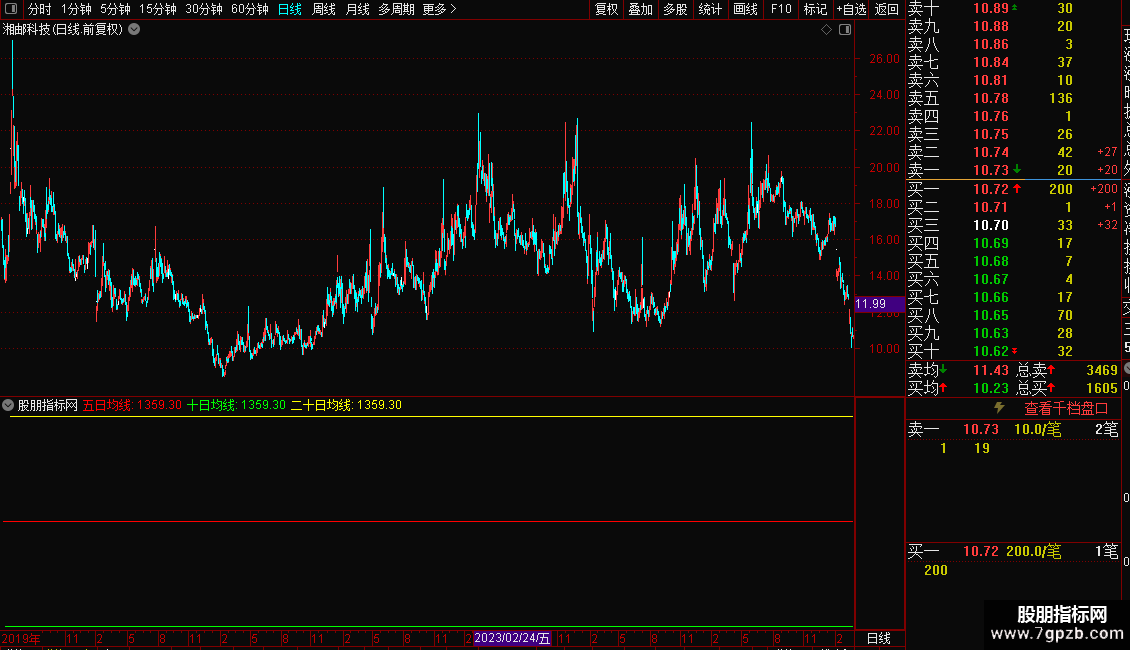This screenshot has width=1130, height=650.
Task: Select the 卖一 order book row at 10.73
Action: 1013,170
